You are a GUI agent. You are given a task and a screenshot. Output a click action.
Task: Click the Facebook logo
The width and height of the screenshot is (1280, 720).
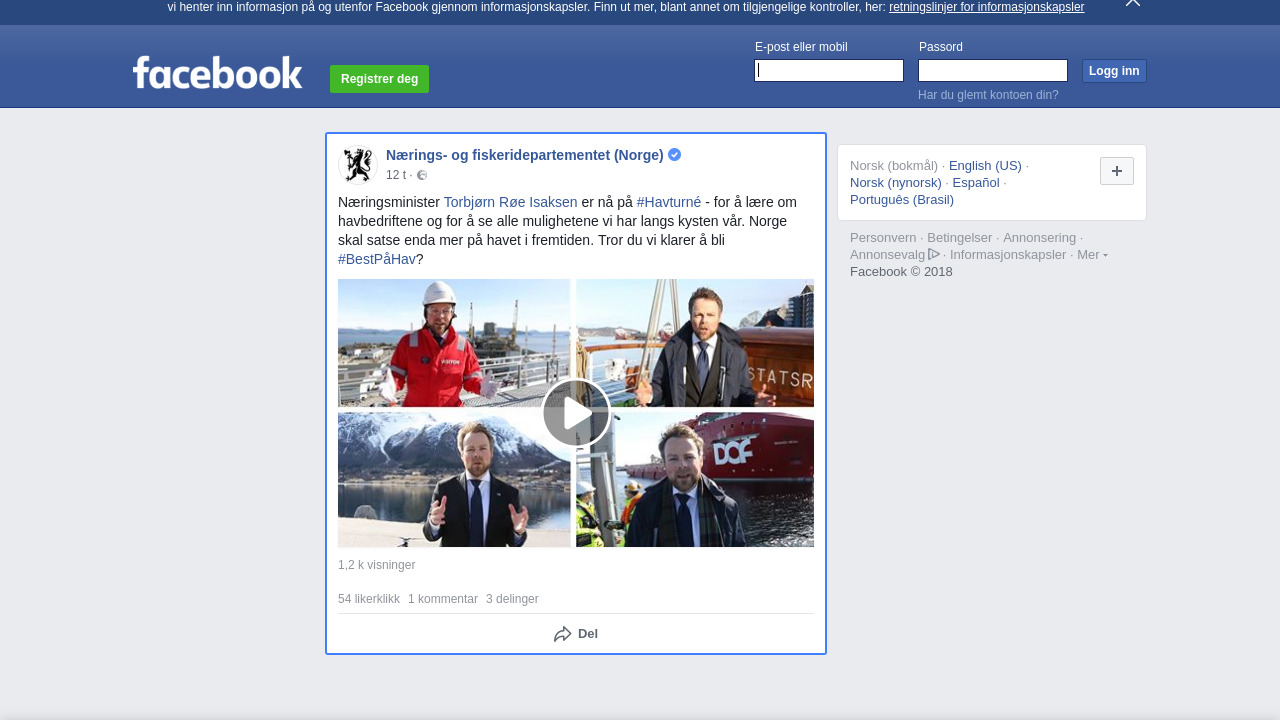click(x=217, y=72)
